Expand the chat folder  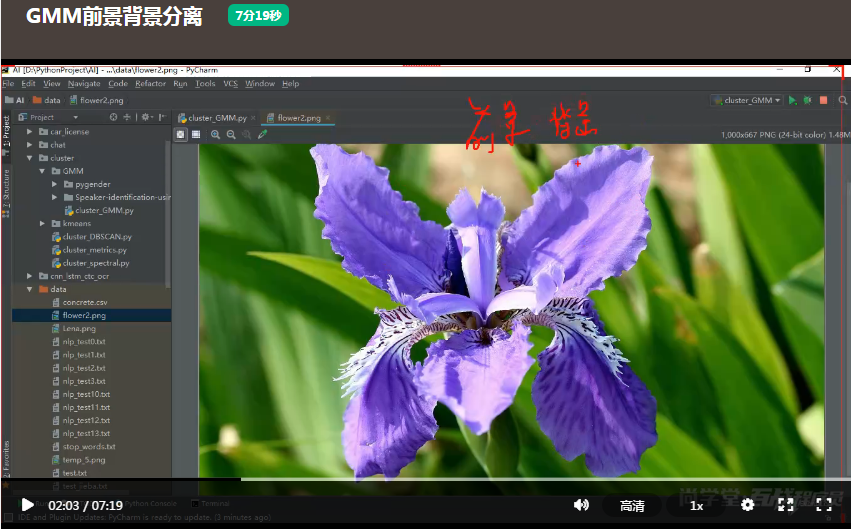[x=29, y=145]
